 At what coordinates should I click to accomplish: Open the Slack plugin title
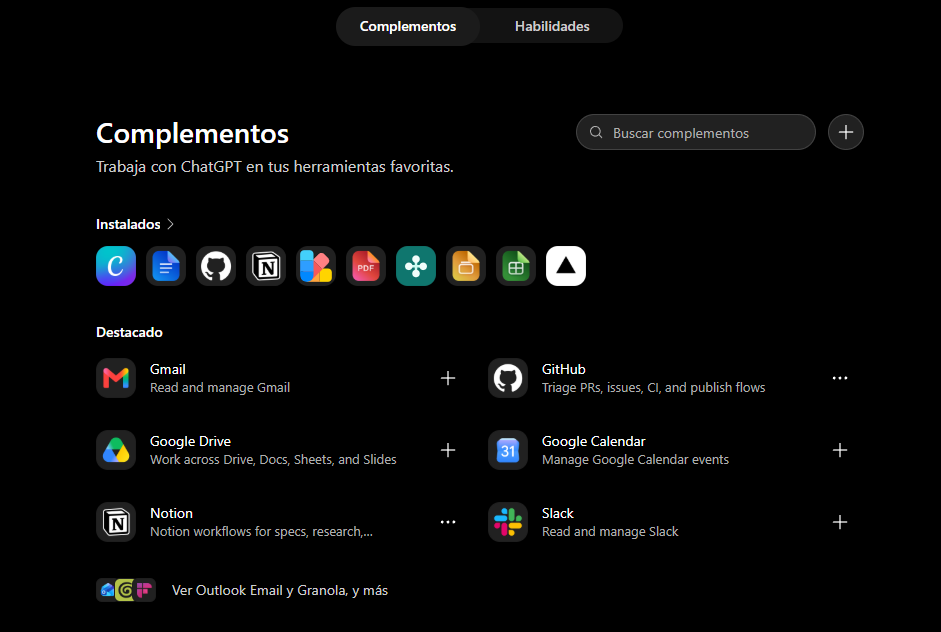558,513
